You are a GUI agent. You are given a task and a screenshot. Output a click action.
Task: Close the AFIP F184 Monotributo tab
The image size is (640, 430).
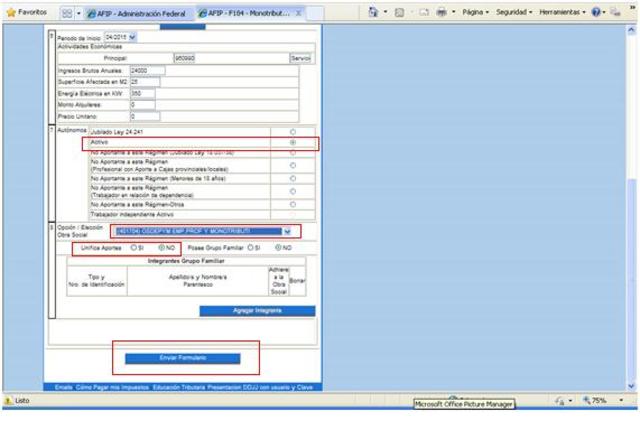298,13
